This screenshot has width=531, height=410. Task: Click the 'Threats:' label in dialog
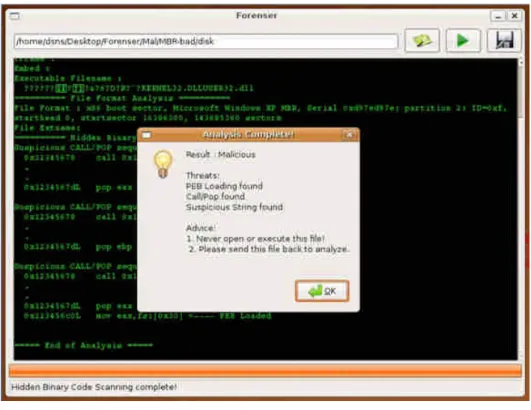pyautogui.click(x=203, y=175)
